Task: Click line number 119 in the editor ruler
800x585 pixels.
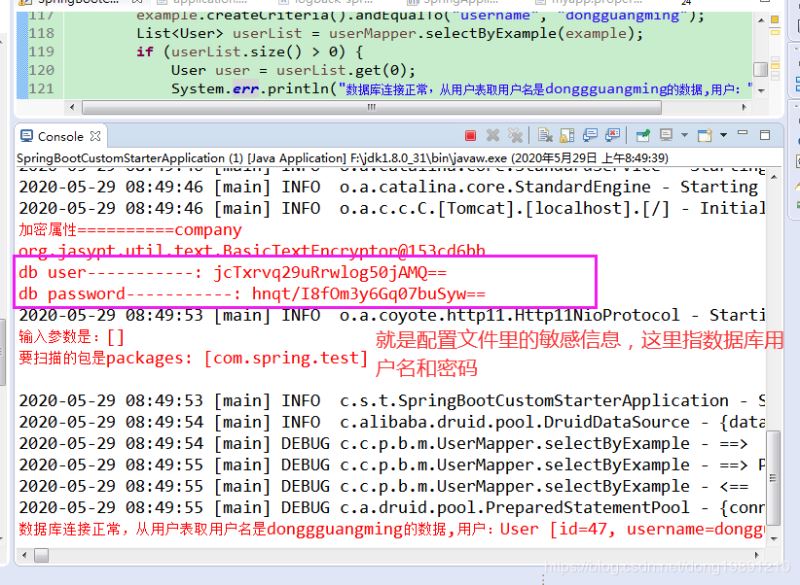Action: coord(41,52)
